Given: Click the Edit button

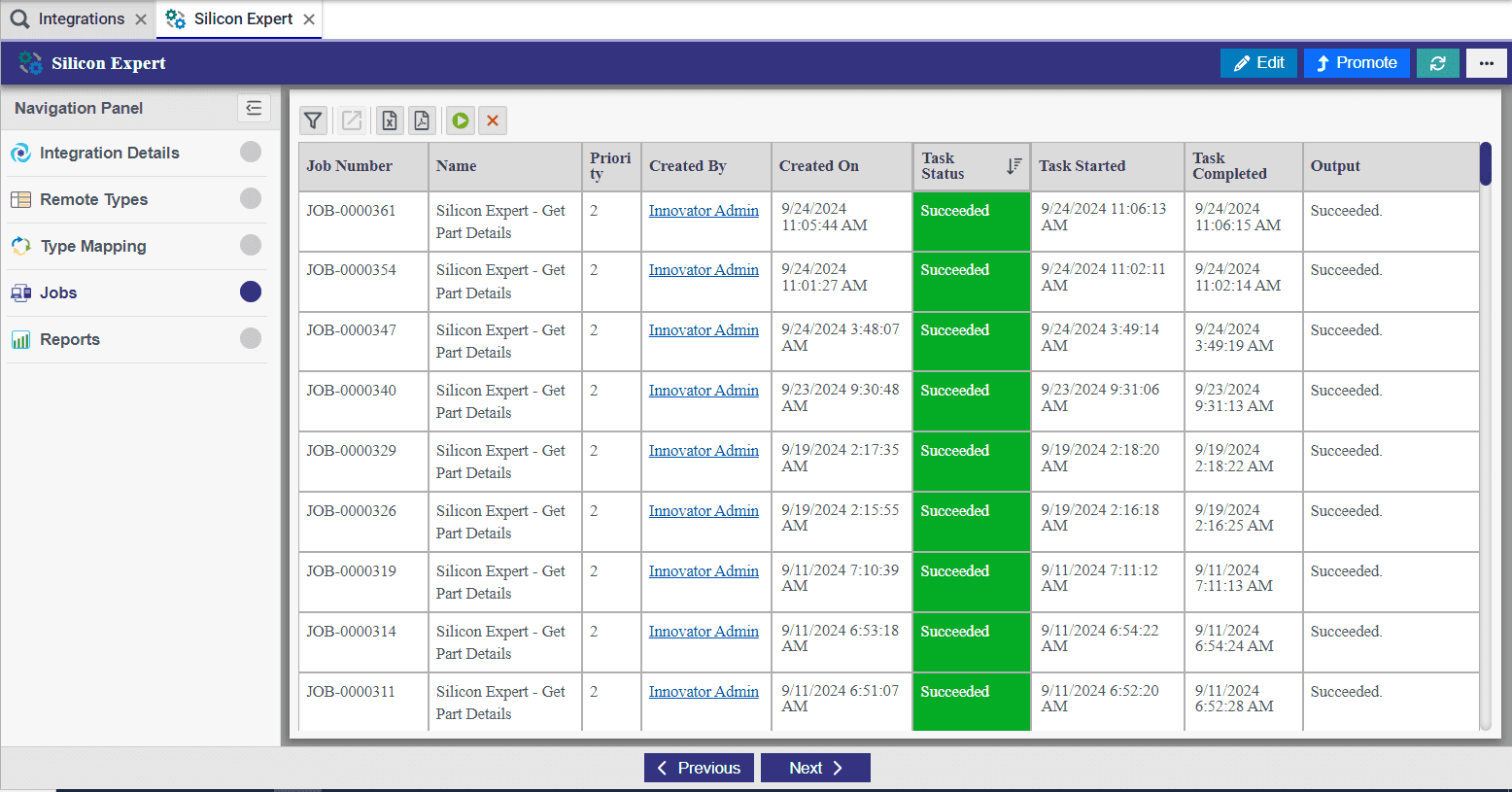Looking at the screenshot, I should tap(1258, 63).
